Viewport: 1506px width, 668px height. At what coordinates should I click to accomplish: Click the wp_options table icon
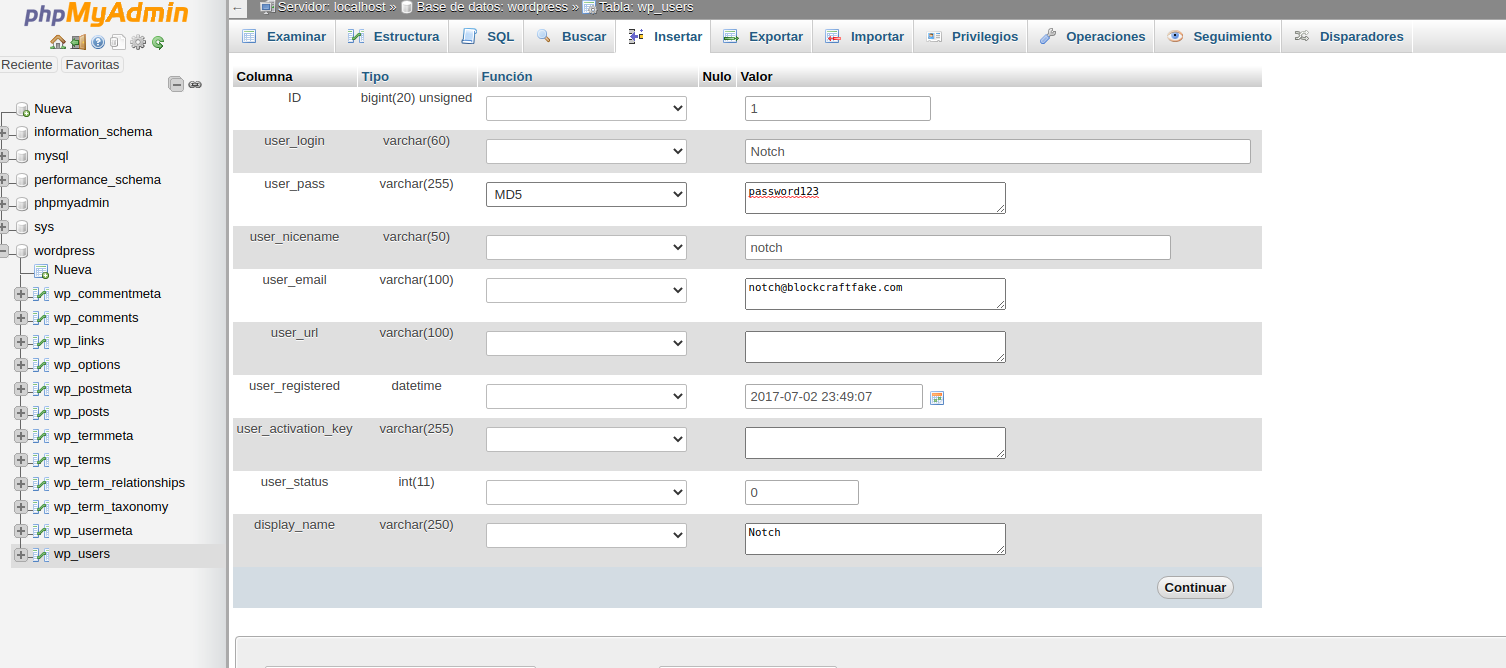tap(41, 365)
